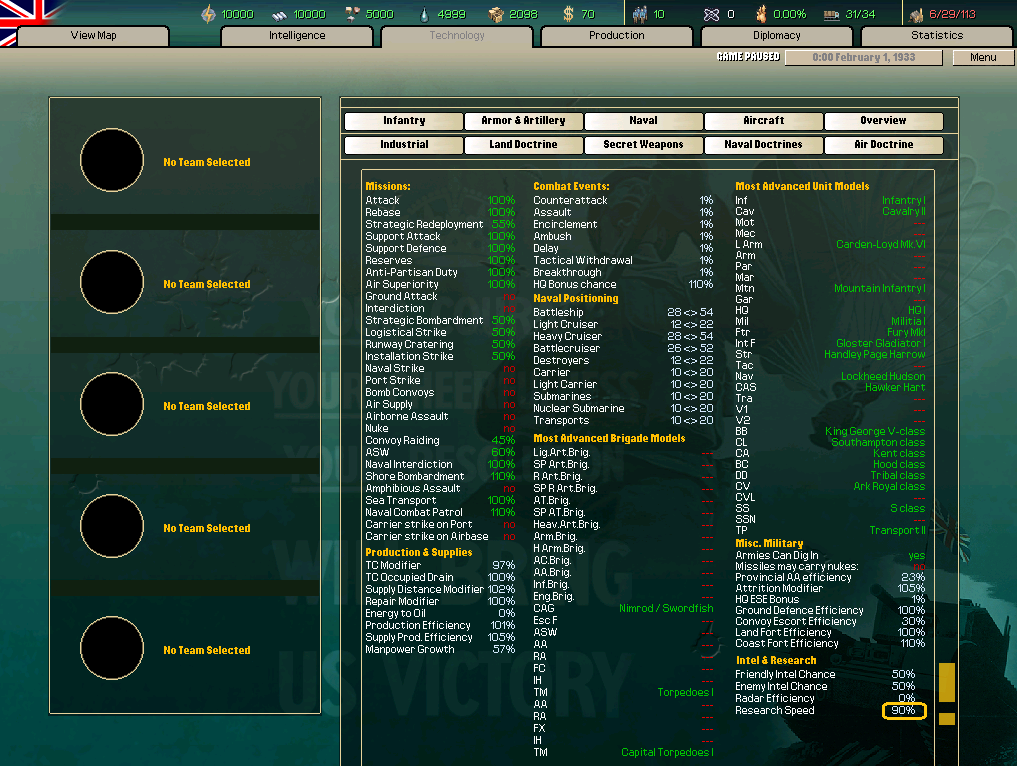Click the "Gloster Gladiator I" interceptor model

click(x=881, y=343)
